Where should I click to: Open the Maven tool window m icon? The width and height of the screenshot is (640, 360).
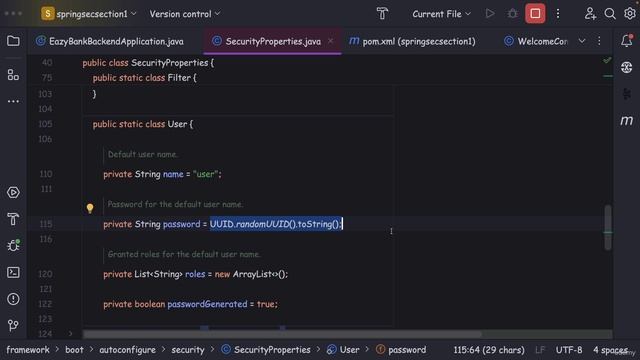[627, 120]
